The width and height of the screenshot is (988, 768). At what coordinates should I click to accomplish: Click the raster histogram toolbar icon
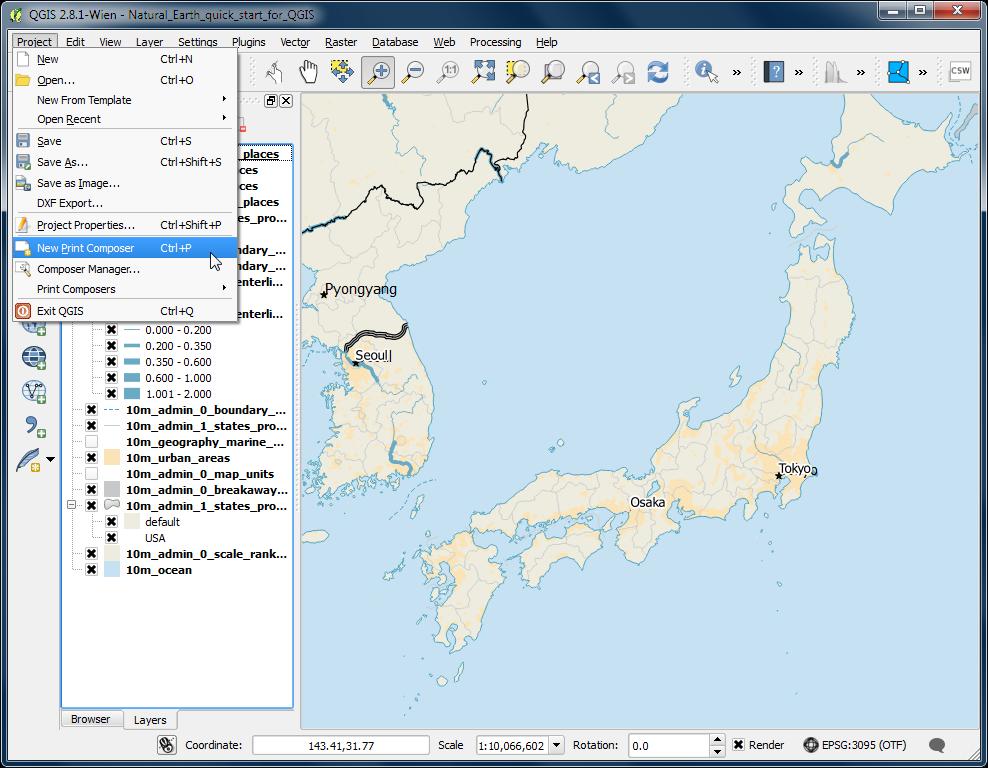point(836,72)
